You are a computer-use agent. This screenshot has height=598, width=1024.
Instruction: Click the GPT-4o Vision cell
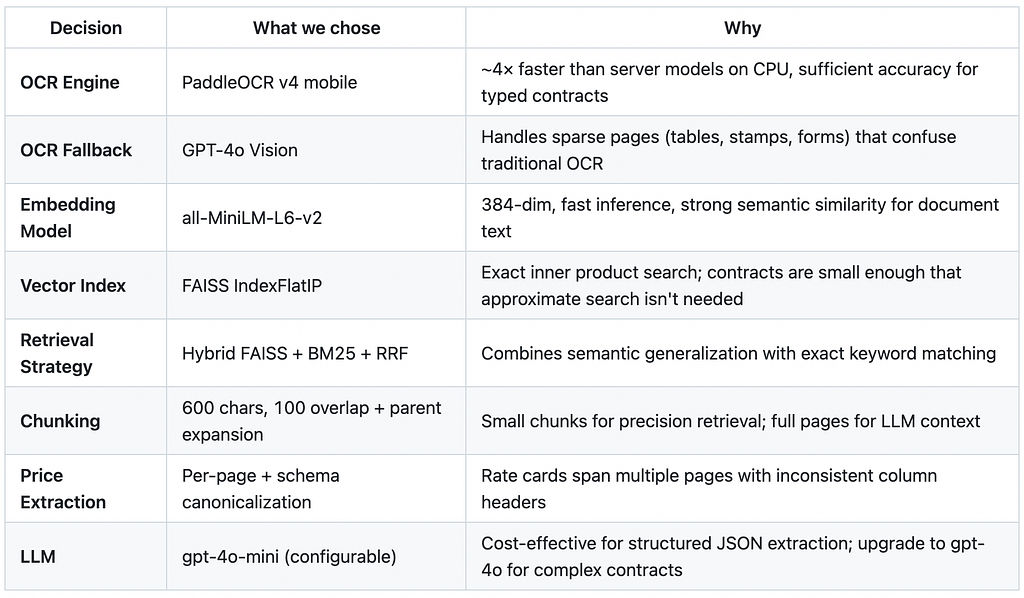(x=240, y=150)
